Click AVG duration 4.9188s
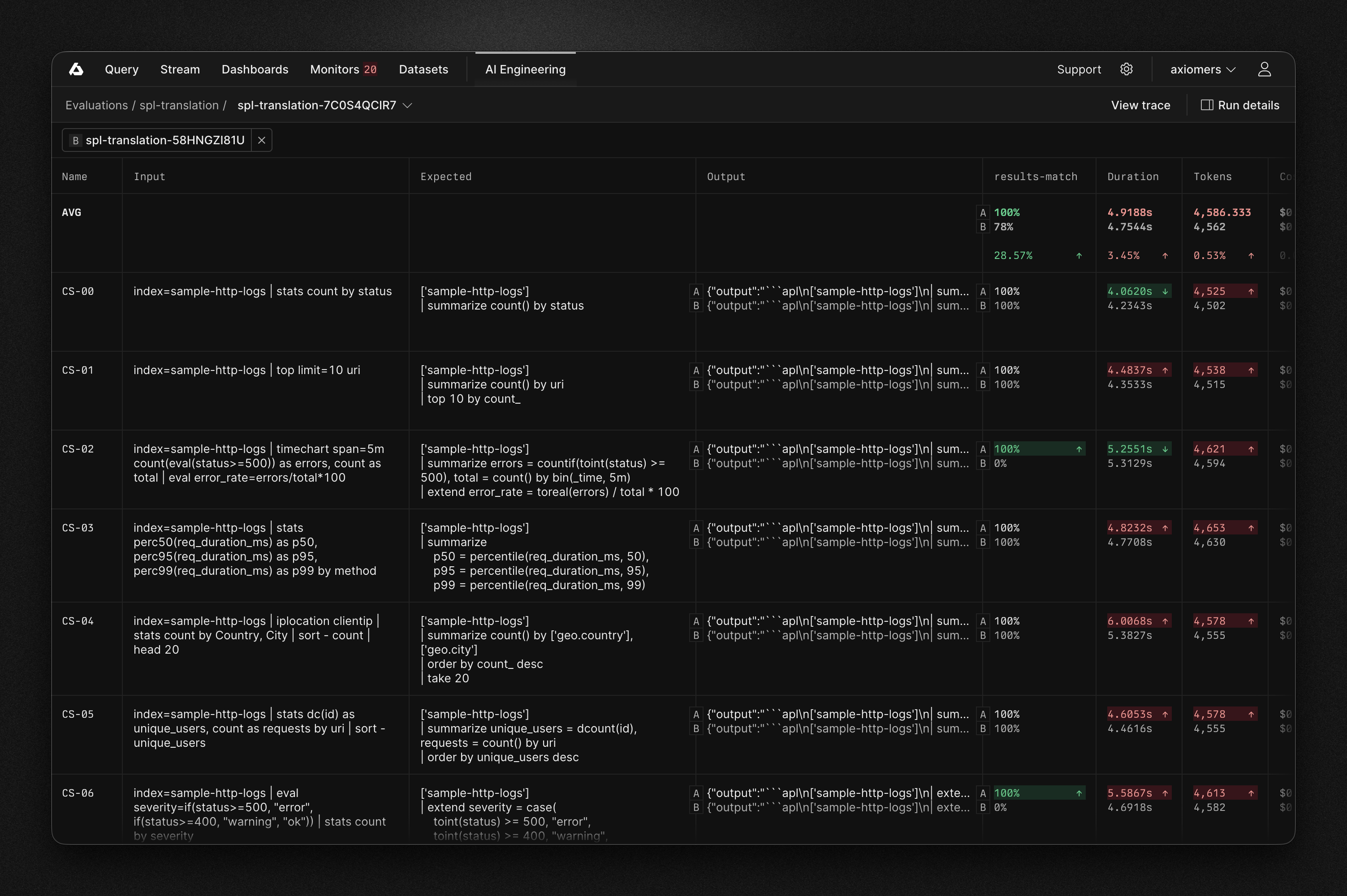The width and height of the screenshot is (1347, 896). tap(1130, 212)
